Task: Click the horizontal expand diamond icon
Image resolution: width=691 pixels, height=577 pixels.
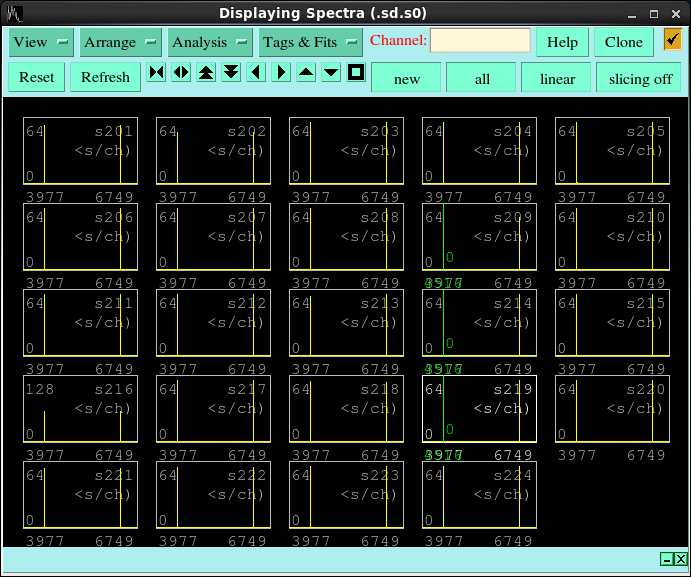Action: point(181,73)
